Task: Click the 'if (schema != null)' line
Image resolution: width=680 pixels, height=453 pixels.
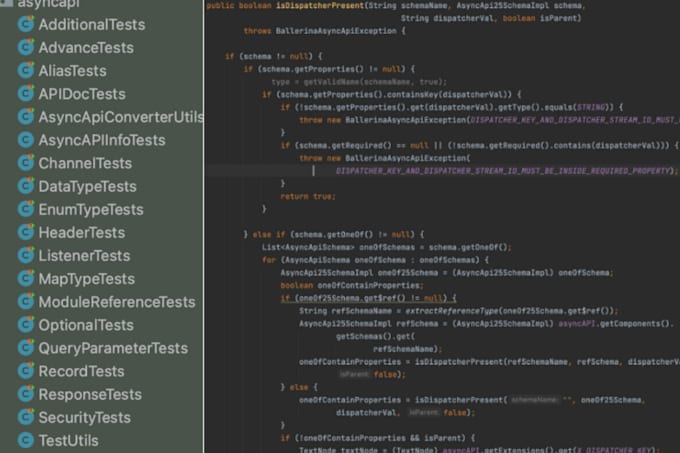Action: (x=274, y=56)
